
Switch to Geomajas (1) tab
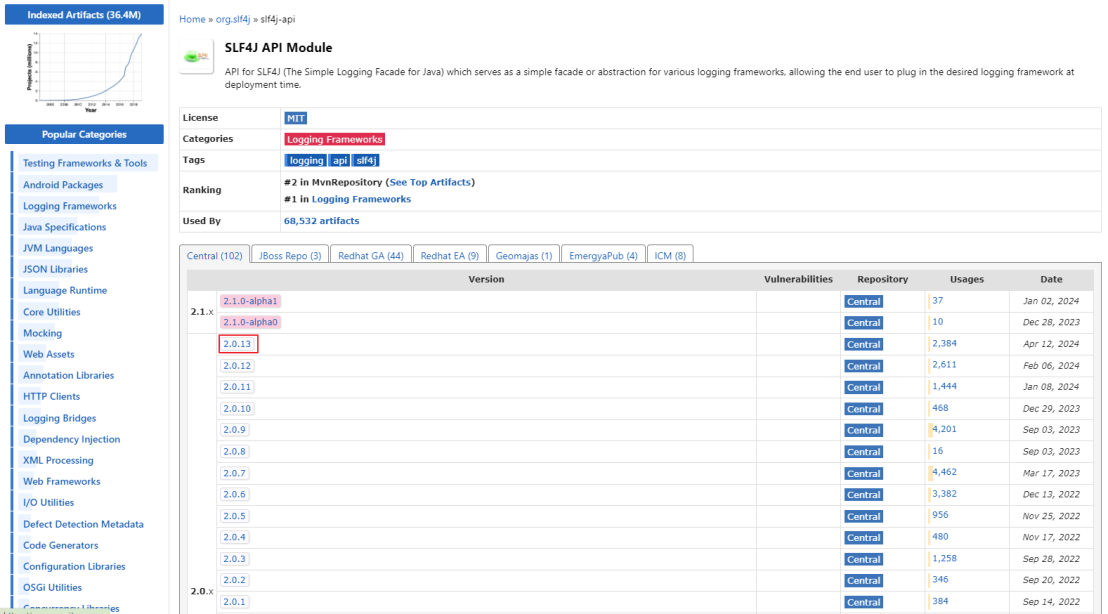pyautogui.click(x=524, y=256)
